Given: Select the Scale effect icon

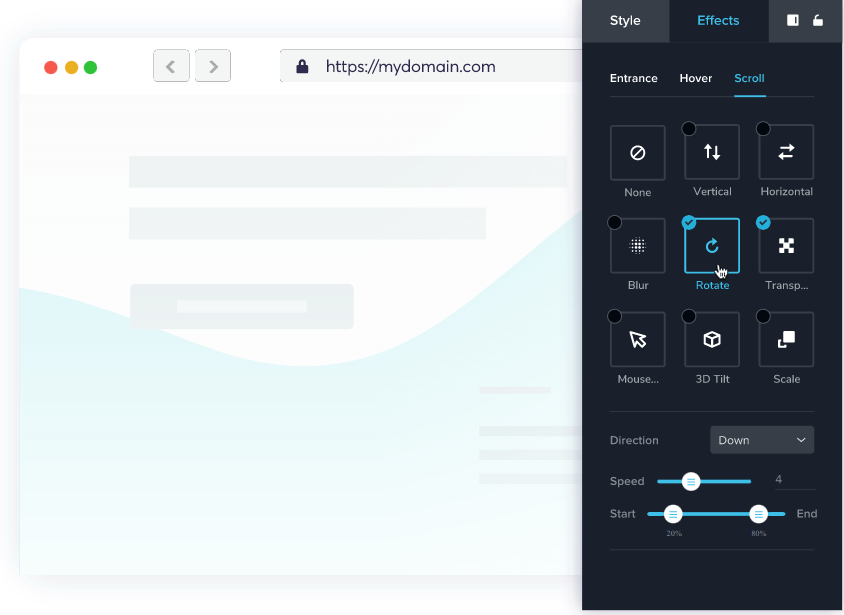Looking at the screenshot, I should pos(786,340).
